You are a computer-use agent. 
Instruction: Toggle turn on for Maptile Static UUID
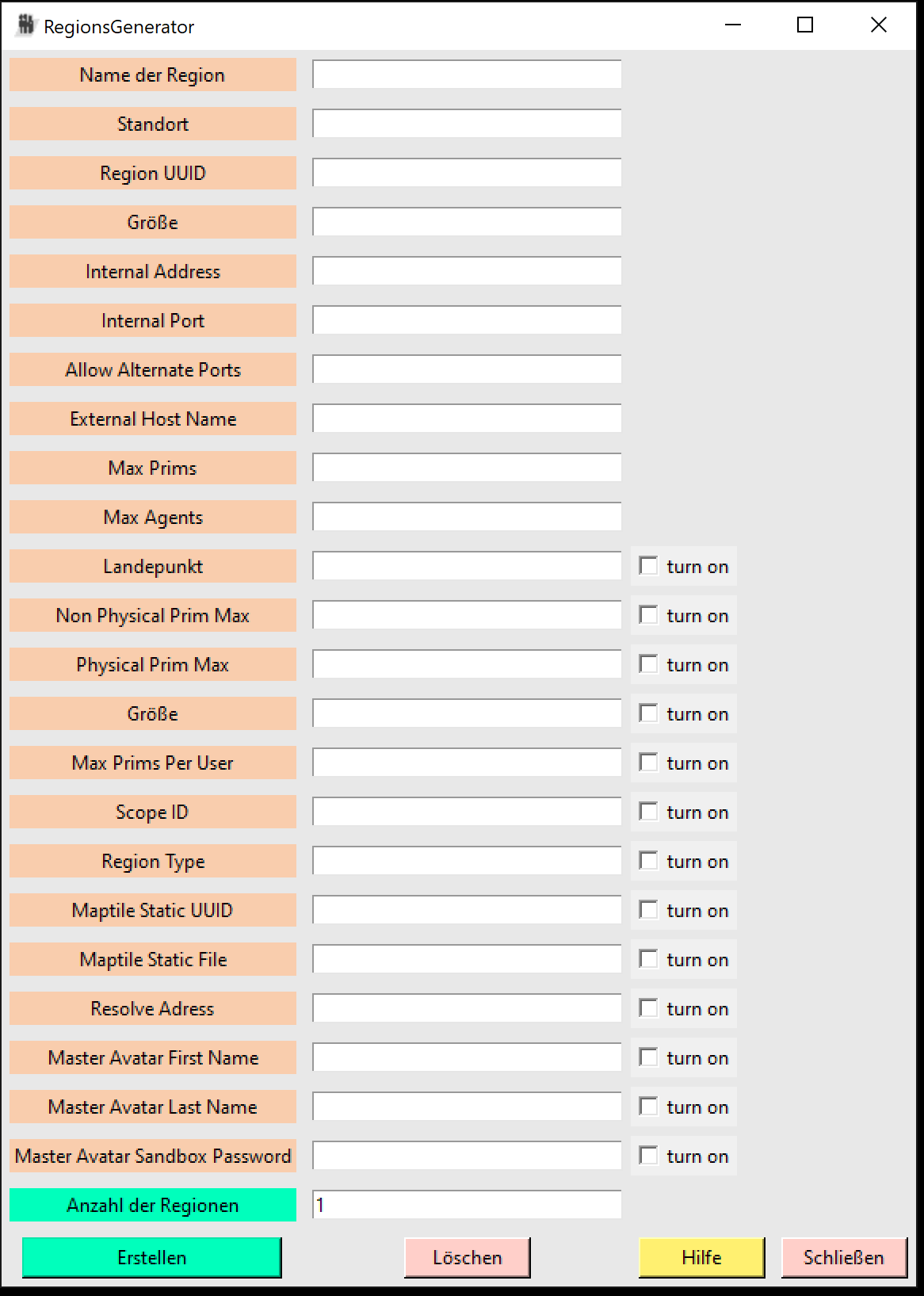[x=649, y=910]
